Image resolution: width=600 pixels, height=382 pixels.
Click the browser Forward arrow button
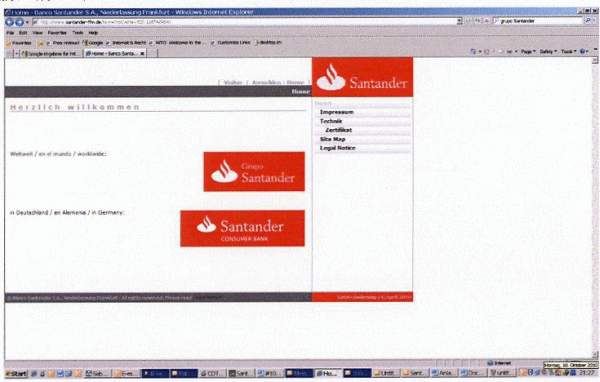19,22
